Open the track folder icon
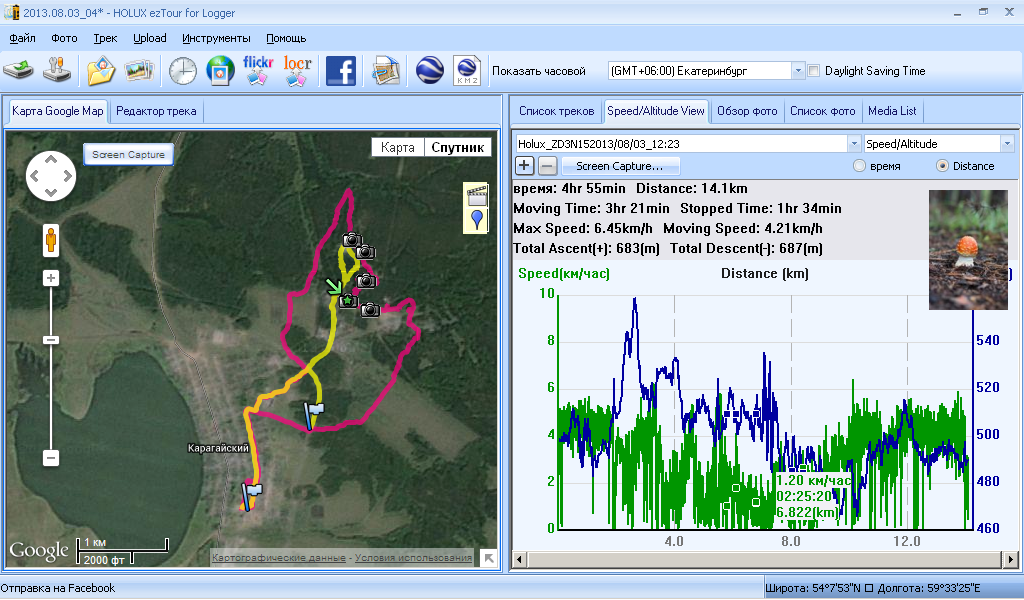Viewport: 1024px width, 600px height. [x=101, y=71]
